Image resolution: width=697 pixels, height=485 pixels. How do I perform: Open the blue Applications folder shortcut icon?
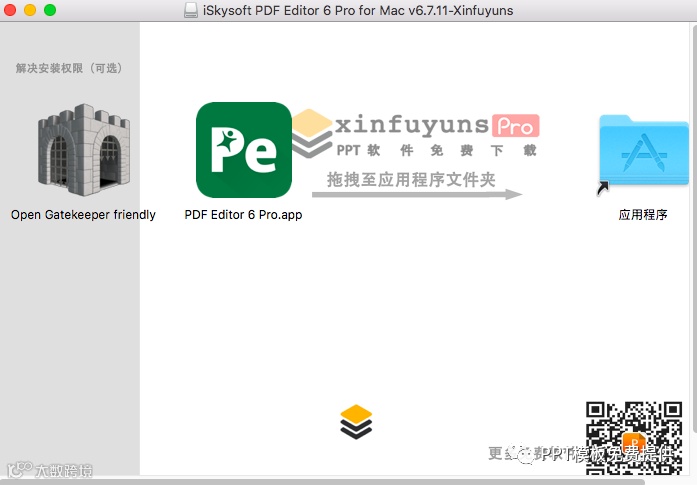(x=643, y=153)
